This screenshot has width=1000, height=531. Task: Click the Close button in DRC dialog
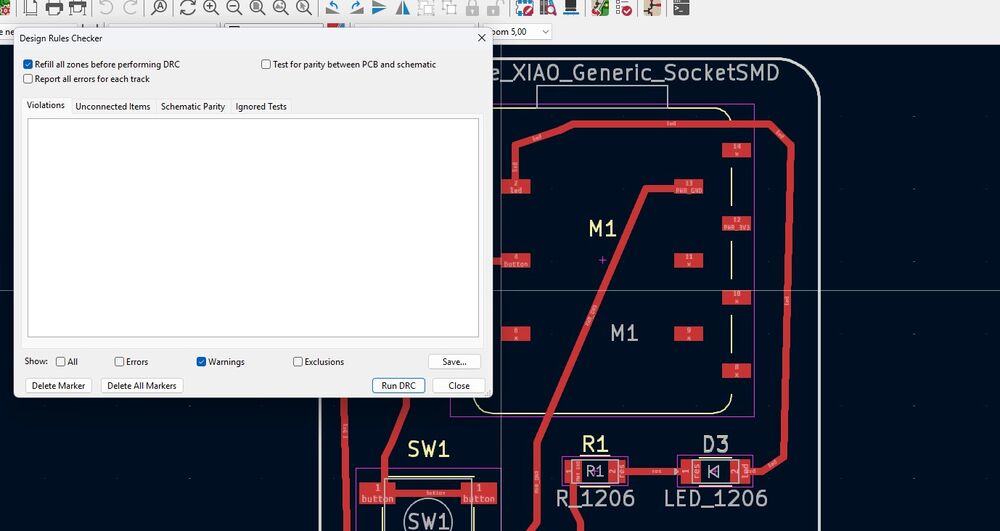[x=459, y=386]
